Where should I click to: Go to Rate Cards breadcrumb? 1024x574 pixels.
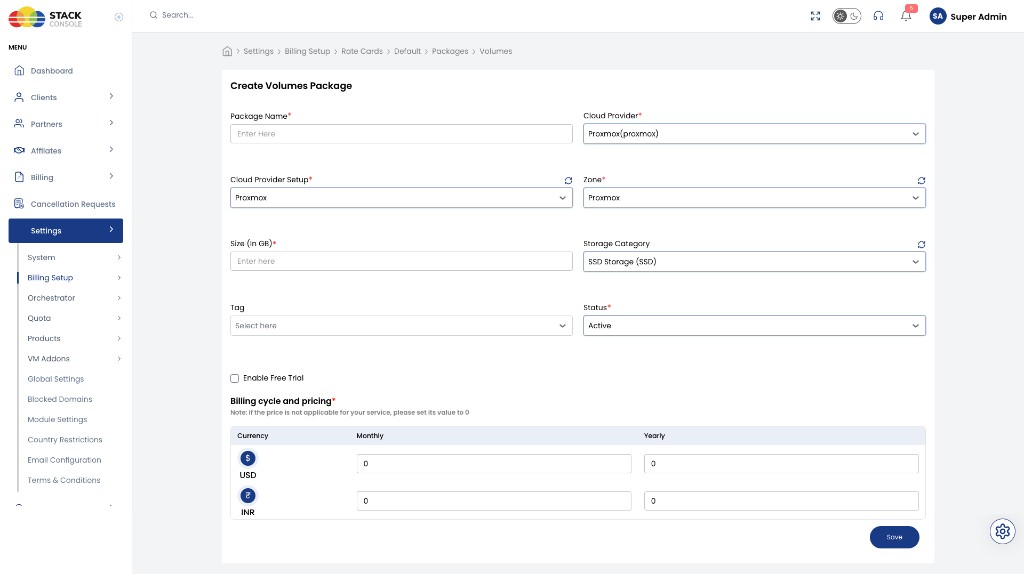pyautogui.click(x=362, y=51)
